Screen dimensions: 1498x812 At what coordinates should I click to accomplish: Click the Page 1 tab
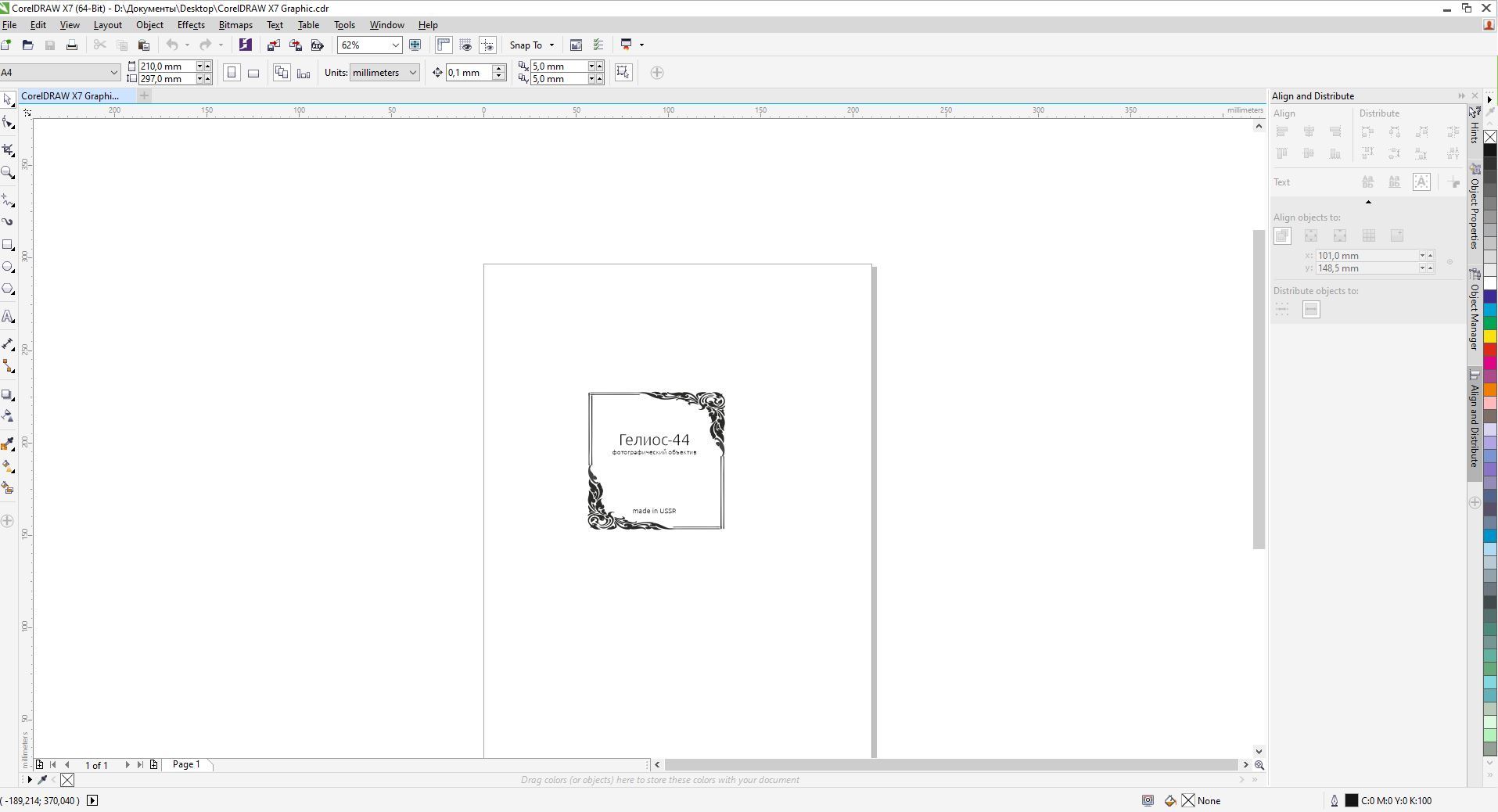tap(186, 764)
